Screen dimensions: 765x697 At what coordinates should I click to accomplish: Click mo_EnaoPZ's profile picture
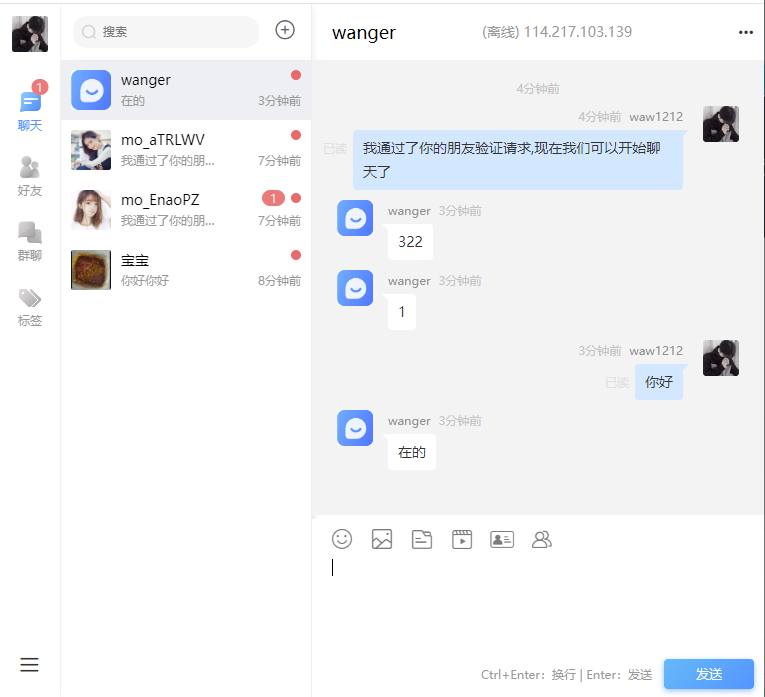point(91,210)
